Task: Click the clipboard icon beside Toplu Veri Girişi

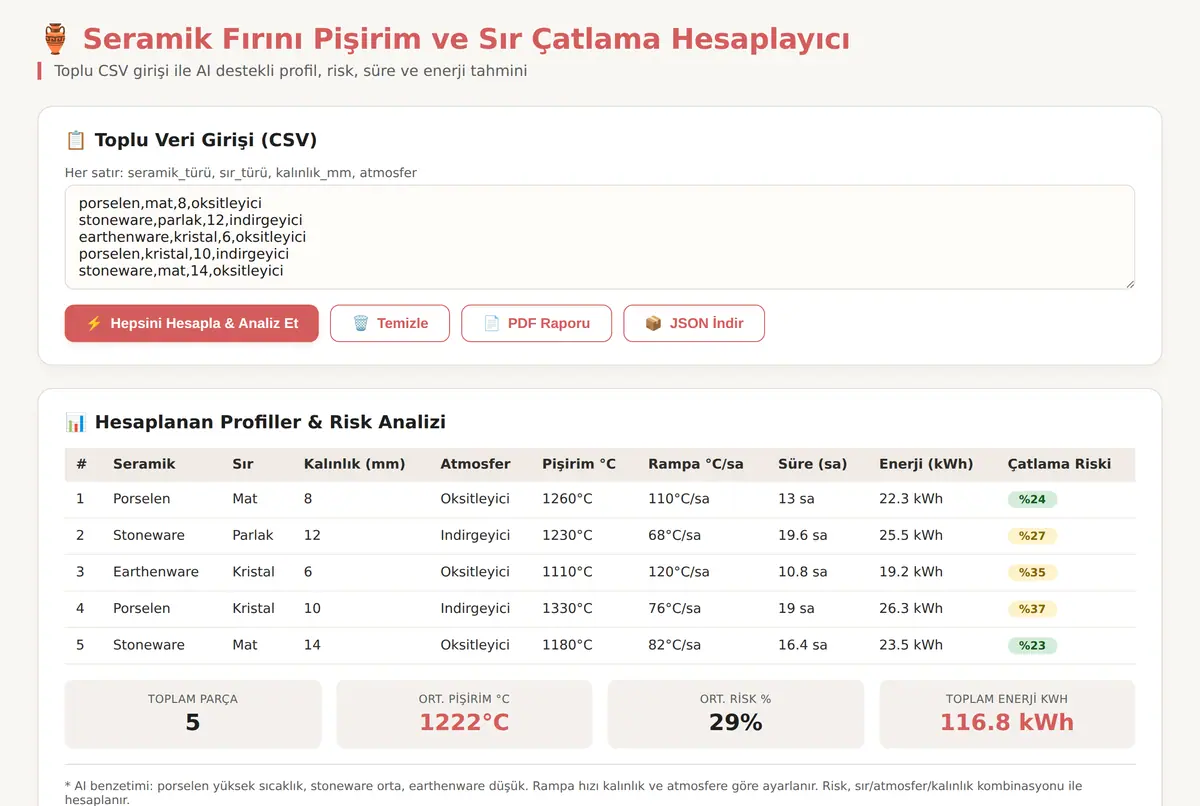Action: (x=75, y=140)
